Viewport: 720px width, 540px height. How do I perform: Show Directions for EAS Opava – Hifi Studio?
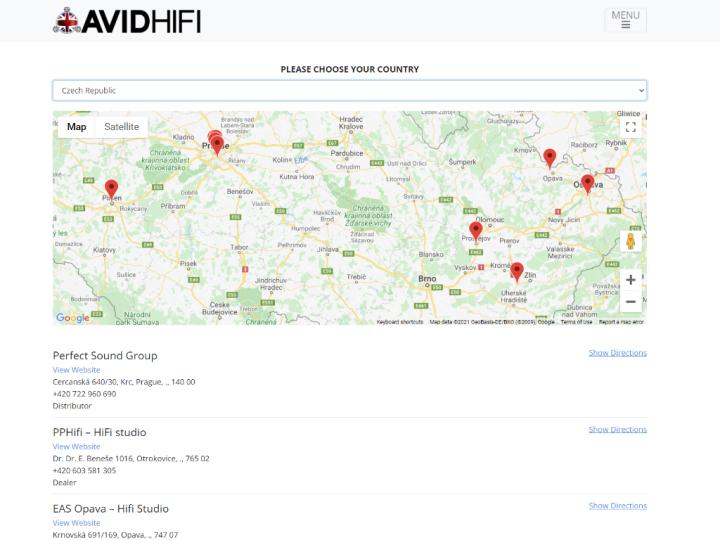[618, 506]
